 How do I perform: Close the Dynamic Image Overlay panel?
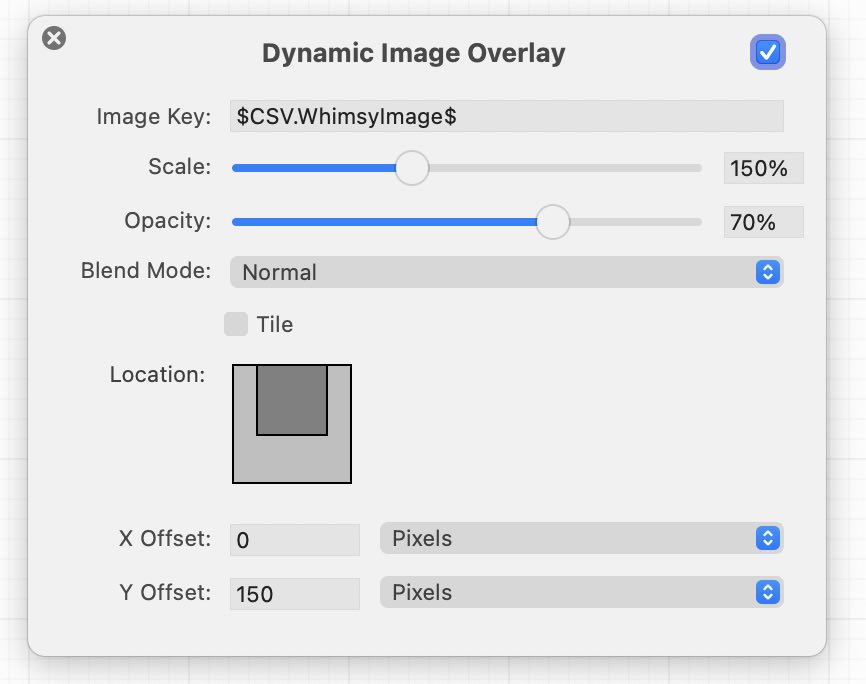click(54, 39)
